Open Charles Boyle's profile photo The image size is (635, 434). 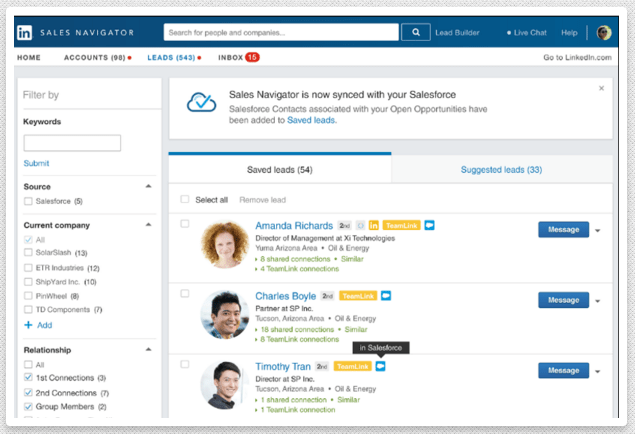click(225, 315)
